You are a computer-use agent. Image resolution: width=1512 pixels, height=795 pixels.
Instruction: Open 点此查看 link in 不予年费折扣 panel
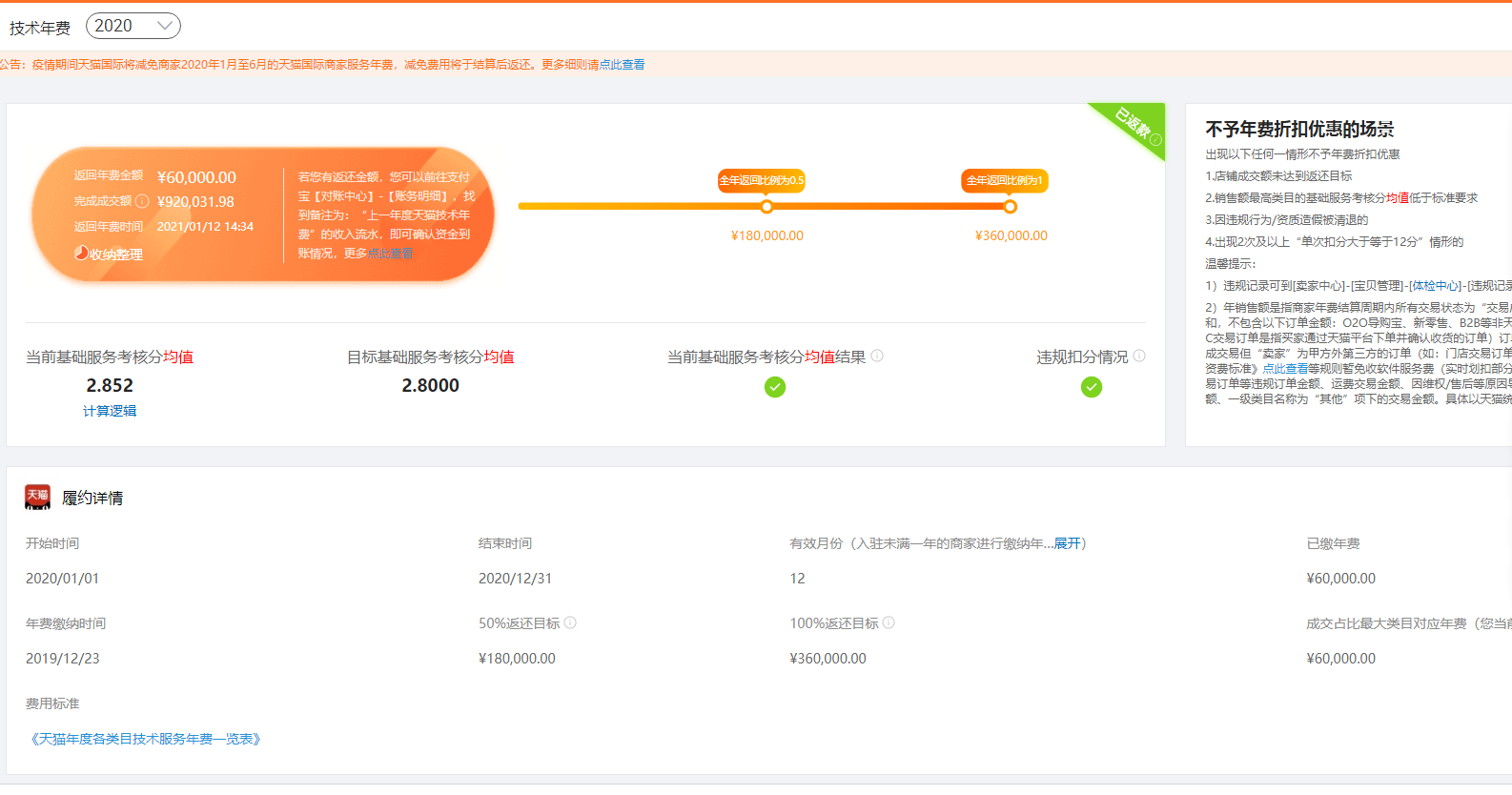click(1285, 369)
